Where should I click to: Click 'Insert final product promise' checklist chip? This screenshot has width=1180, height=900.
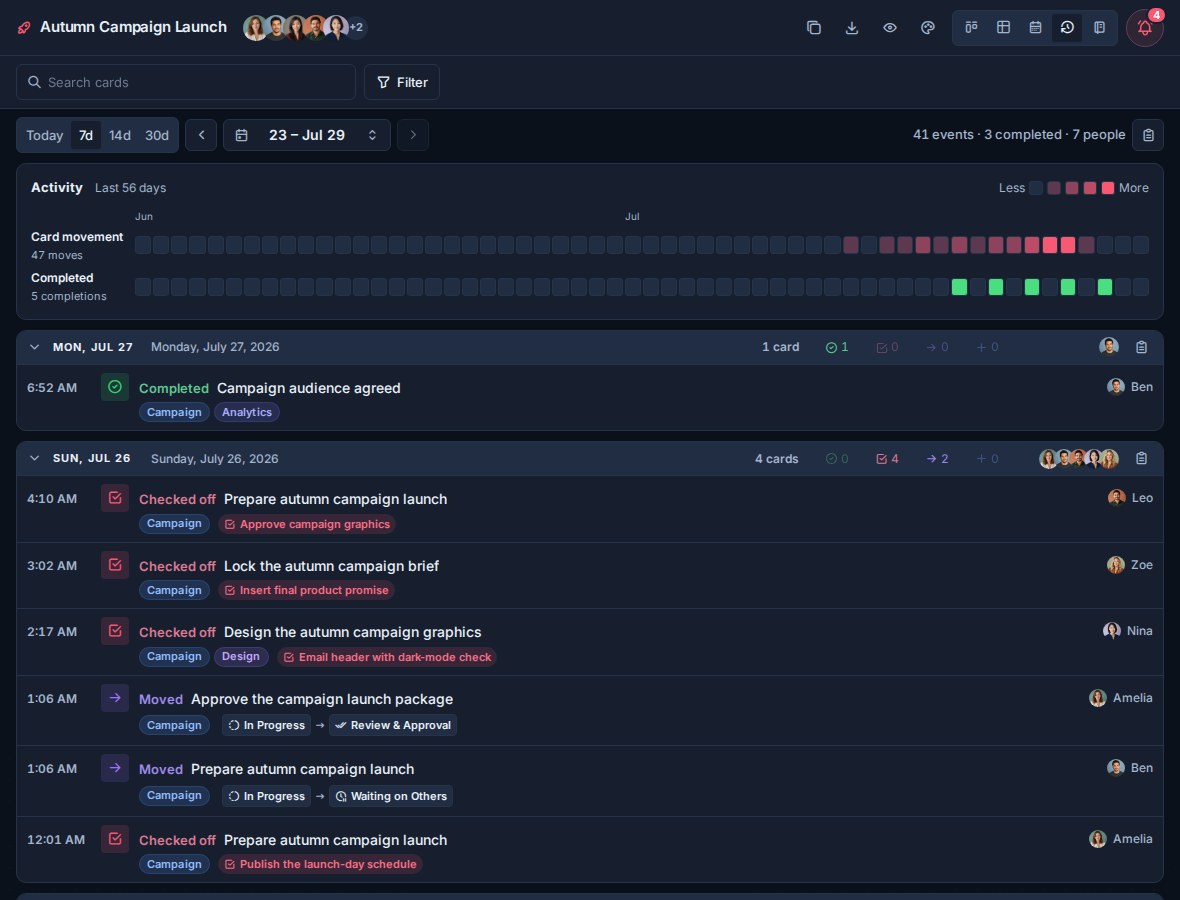(306, 590)
